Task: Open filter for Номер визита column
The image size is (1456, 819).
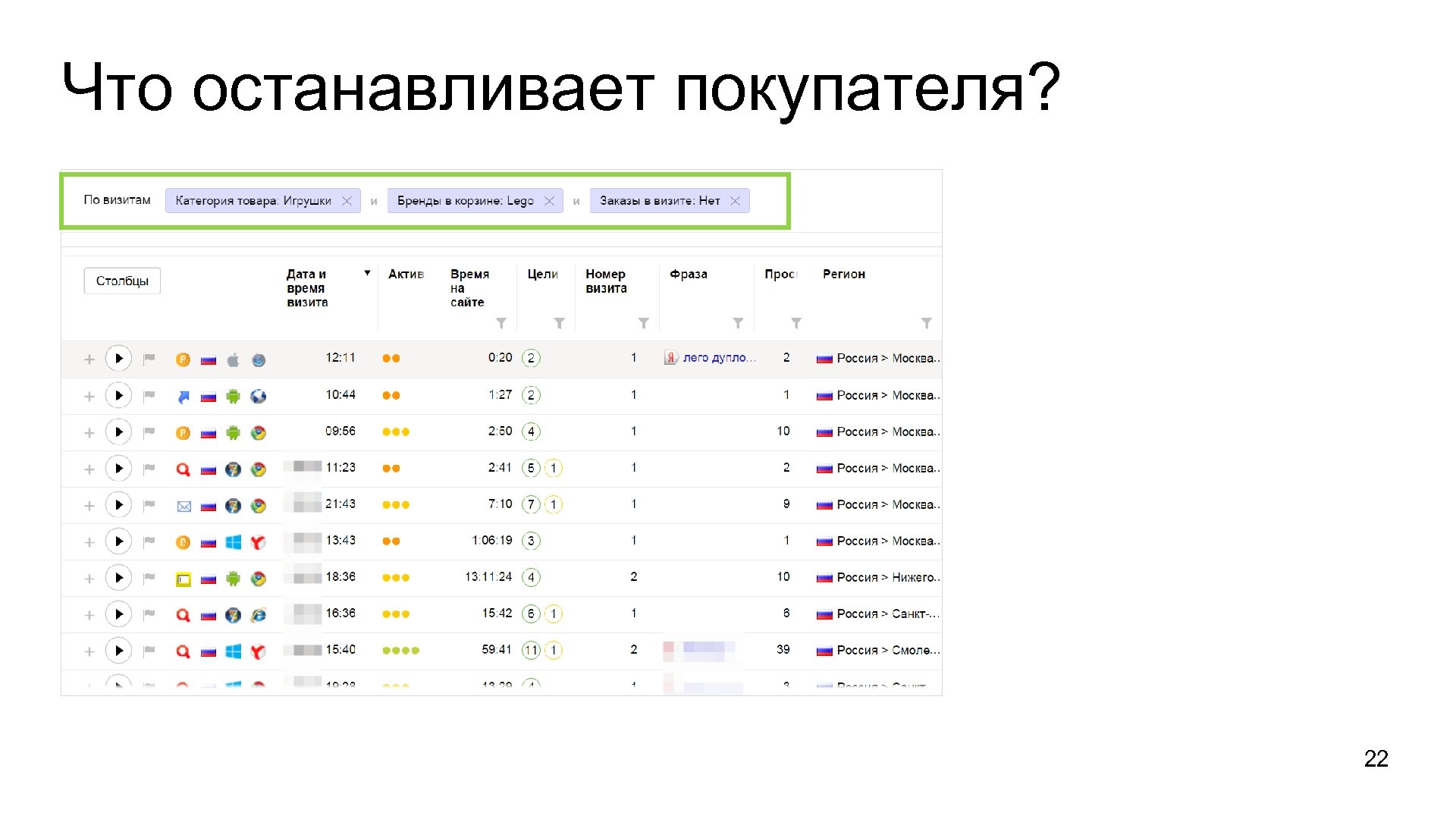Action: click(643, 324)
